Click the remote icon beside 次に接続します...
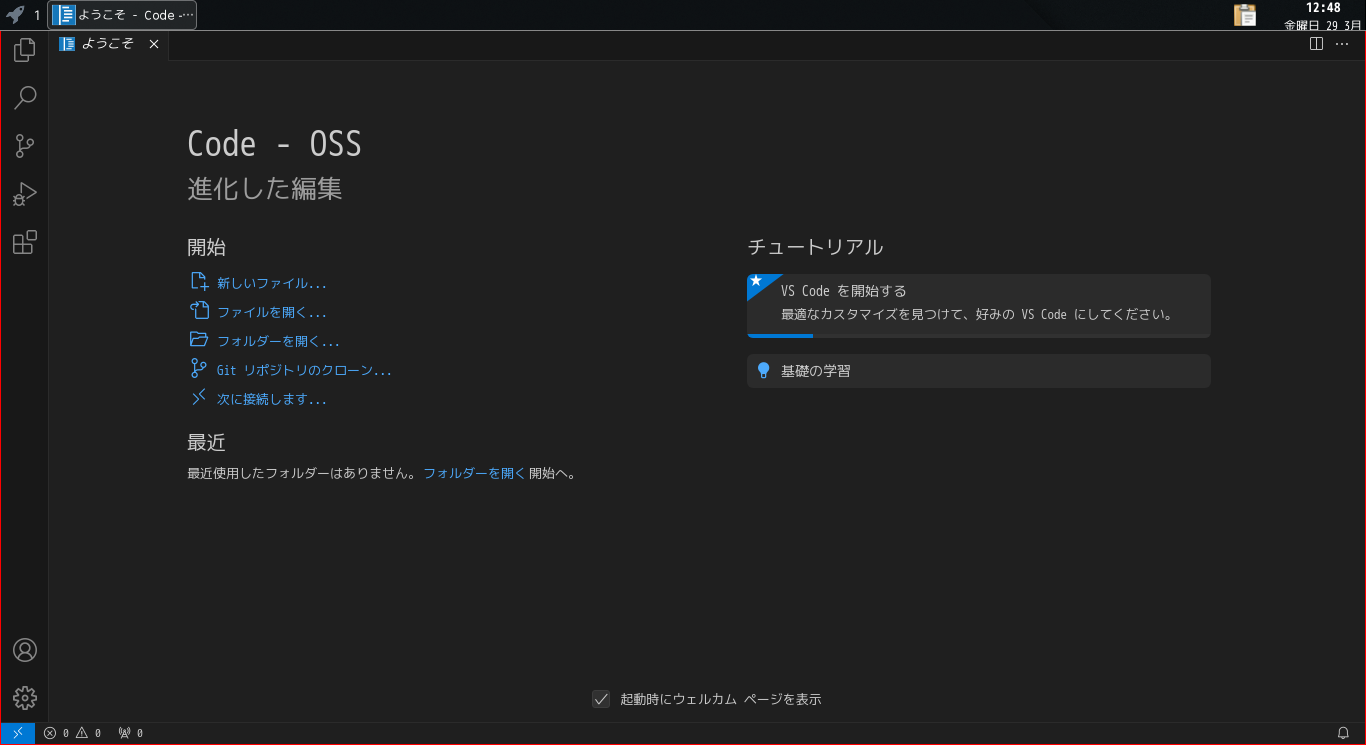This screenshot has width=1366, height=745. pyautogui.click(x=199, y=398)
